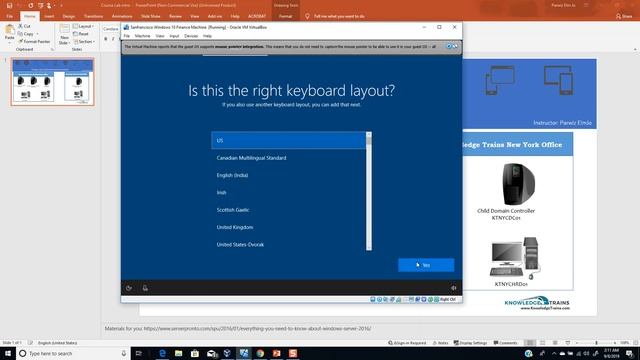
Task: Click Save icon in Quick Access toolbar
Action: click(x=9, y=6)
